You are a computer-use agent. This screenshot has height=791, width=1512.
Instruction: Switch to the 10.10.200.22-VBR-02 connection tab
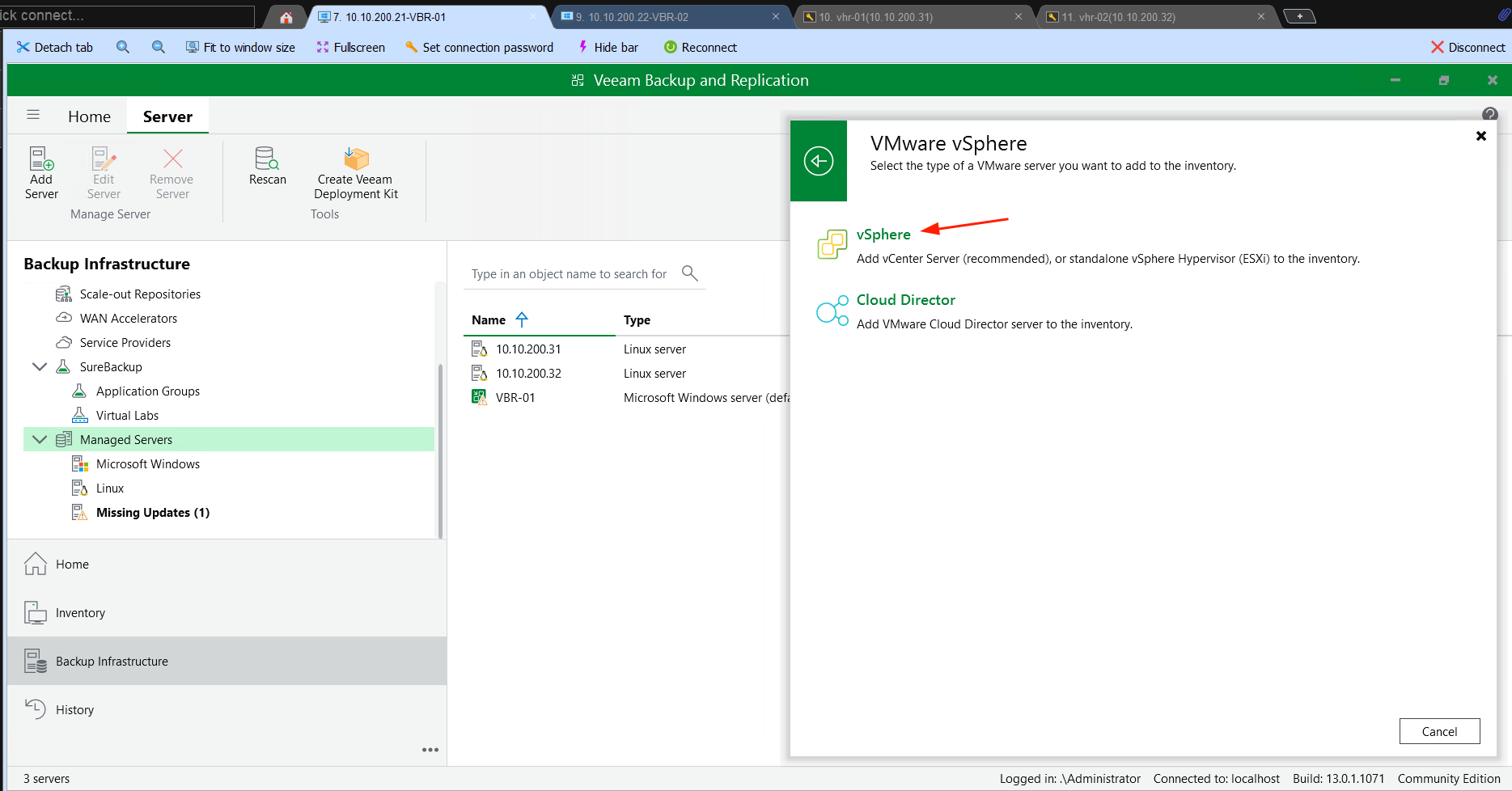pos(670,17)
